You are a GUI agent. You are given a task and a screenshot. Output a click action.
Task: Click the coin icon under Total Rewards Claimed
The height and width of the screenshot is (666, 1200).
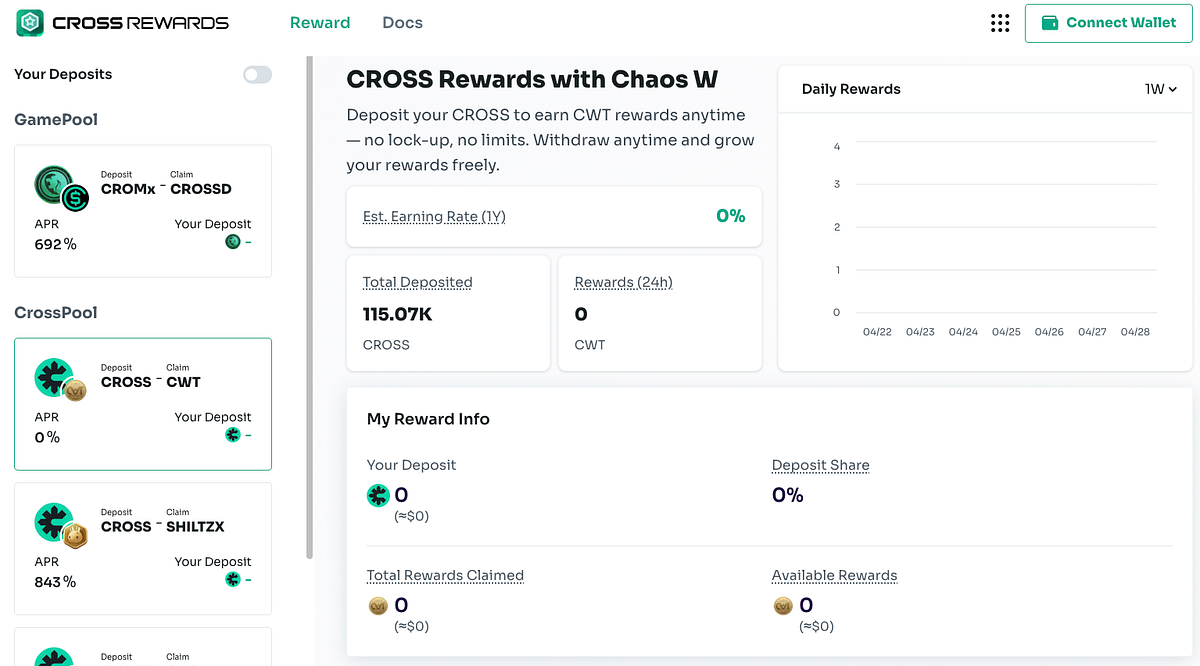tap(378, 606)
